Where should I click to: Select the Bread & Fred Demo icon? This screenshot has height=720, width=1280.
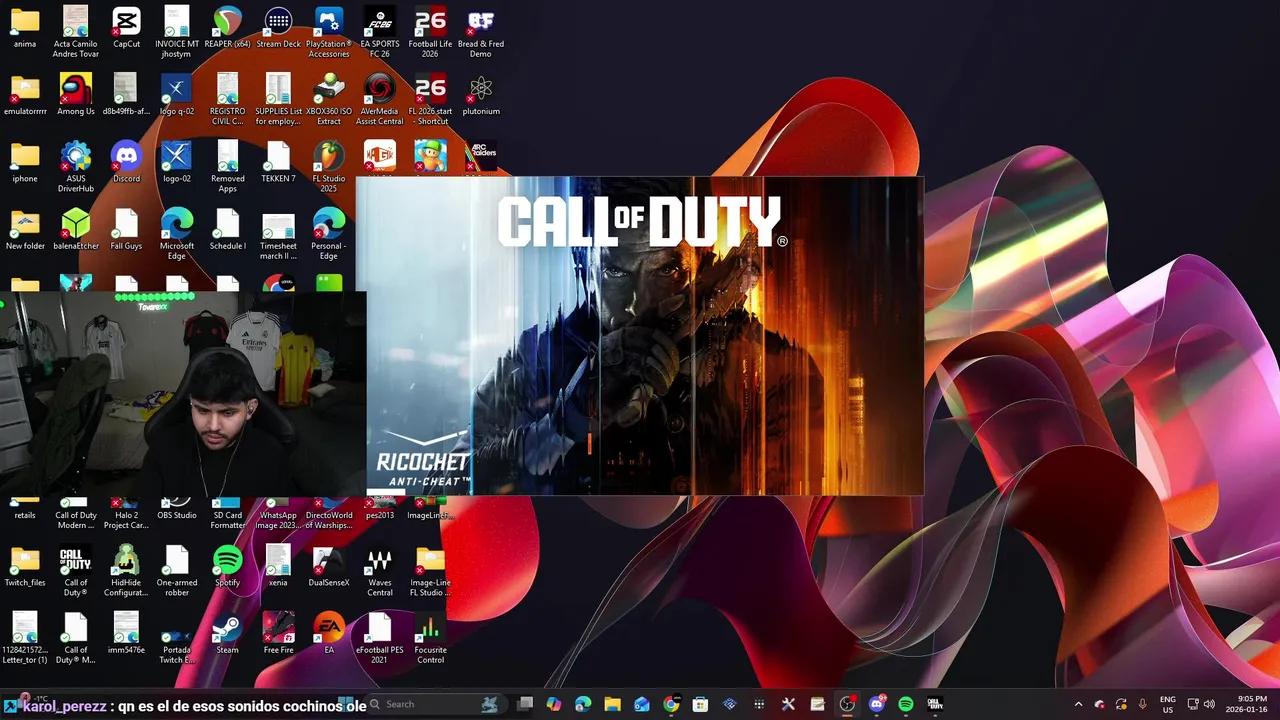[x=481, y=32]
